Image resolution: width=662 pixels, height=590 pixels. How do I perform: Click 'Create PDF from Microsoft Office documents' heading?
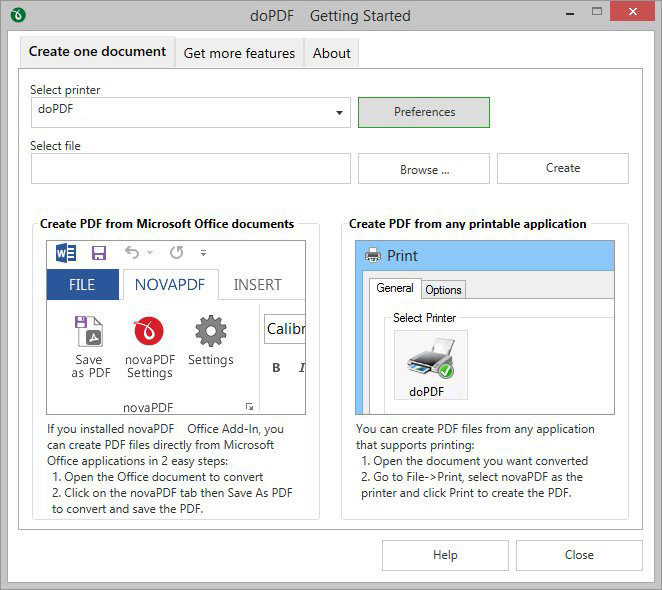coord(167,223)
